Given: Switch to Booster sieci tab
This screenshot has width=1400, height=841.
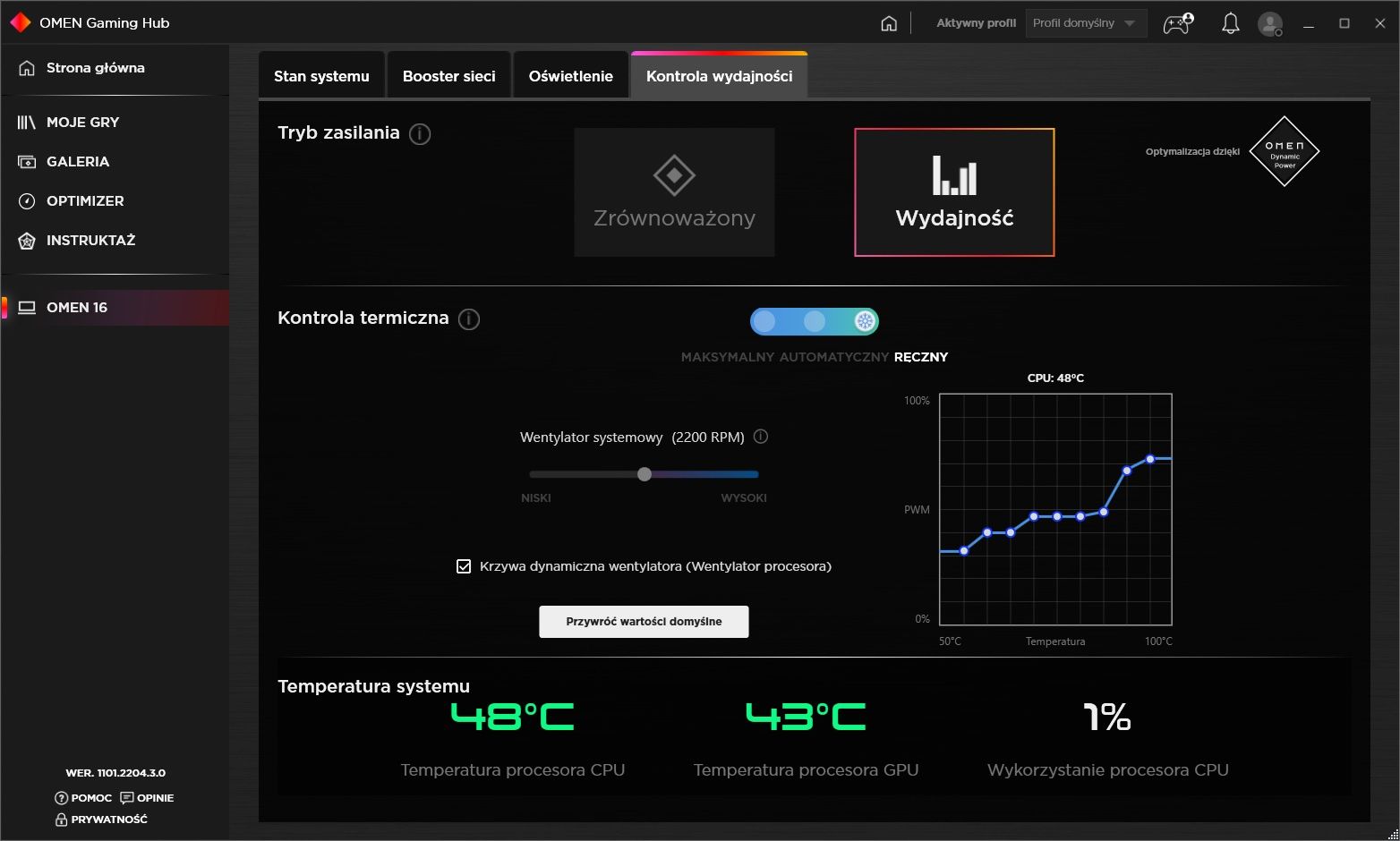Looking at the screenshot, I should [x=449, y=76].
